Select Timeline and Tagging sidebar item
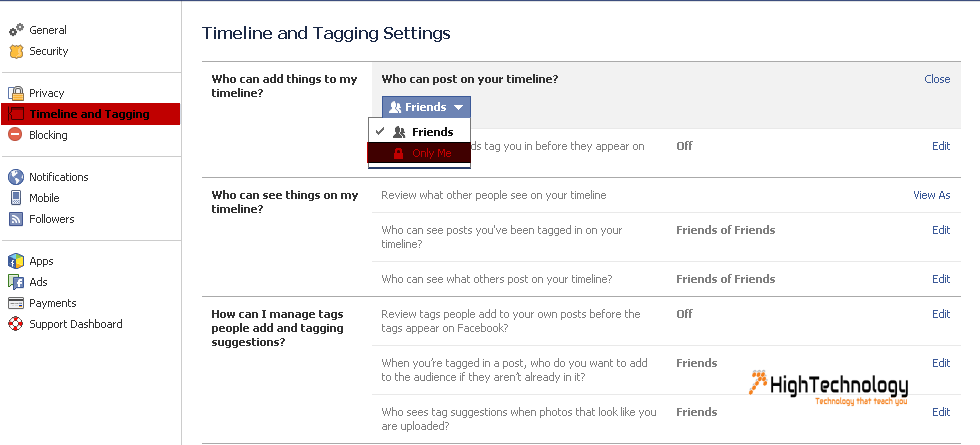980x445 pixels. pyautogui.click(x=91, y=114)
